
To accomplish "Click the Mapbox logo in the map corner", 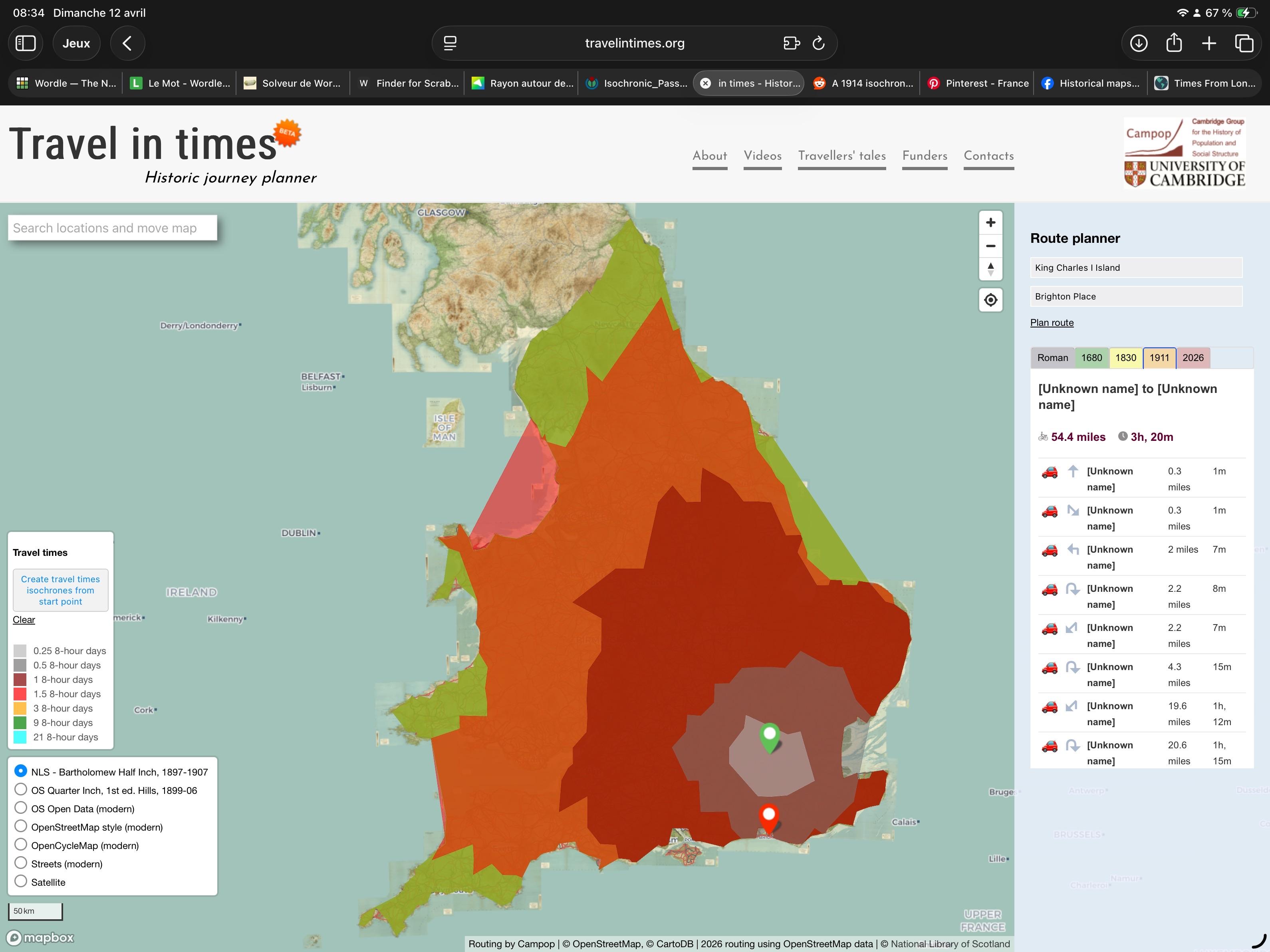I will coord(40,937).
